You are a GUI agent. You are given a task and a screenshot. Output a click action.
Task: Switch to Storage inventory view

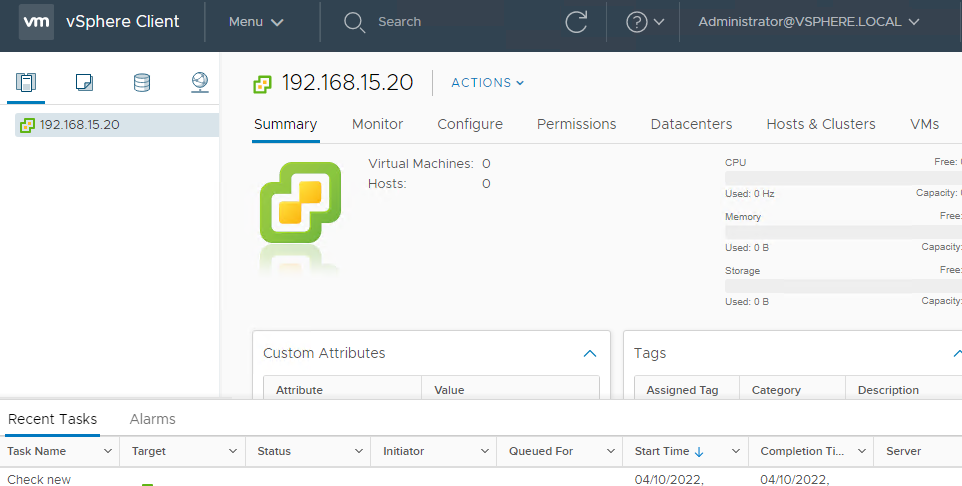142,82
